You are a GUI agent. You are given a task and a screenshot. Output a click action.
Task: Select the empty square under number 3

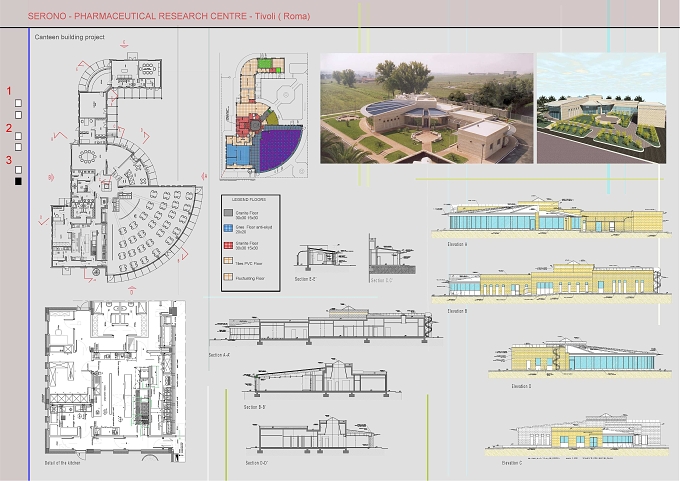tap(18, 170)
